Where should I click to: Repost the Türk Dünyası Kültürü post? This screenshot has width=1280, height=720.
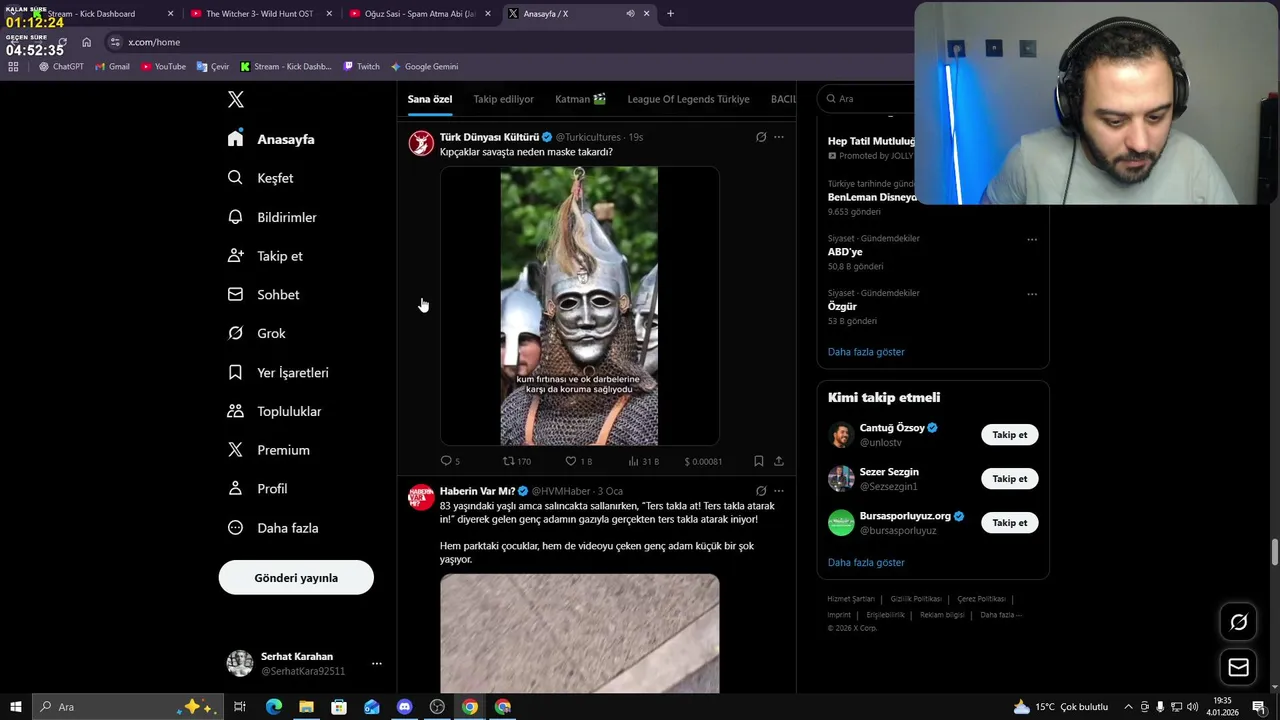(516, 461)
